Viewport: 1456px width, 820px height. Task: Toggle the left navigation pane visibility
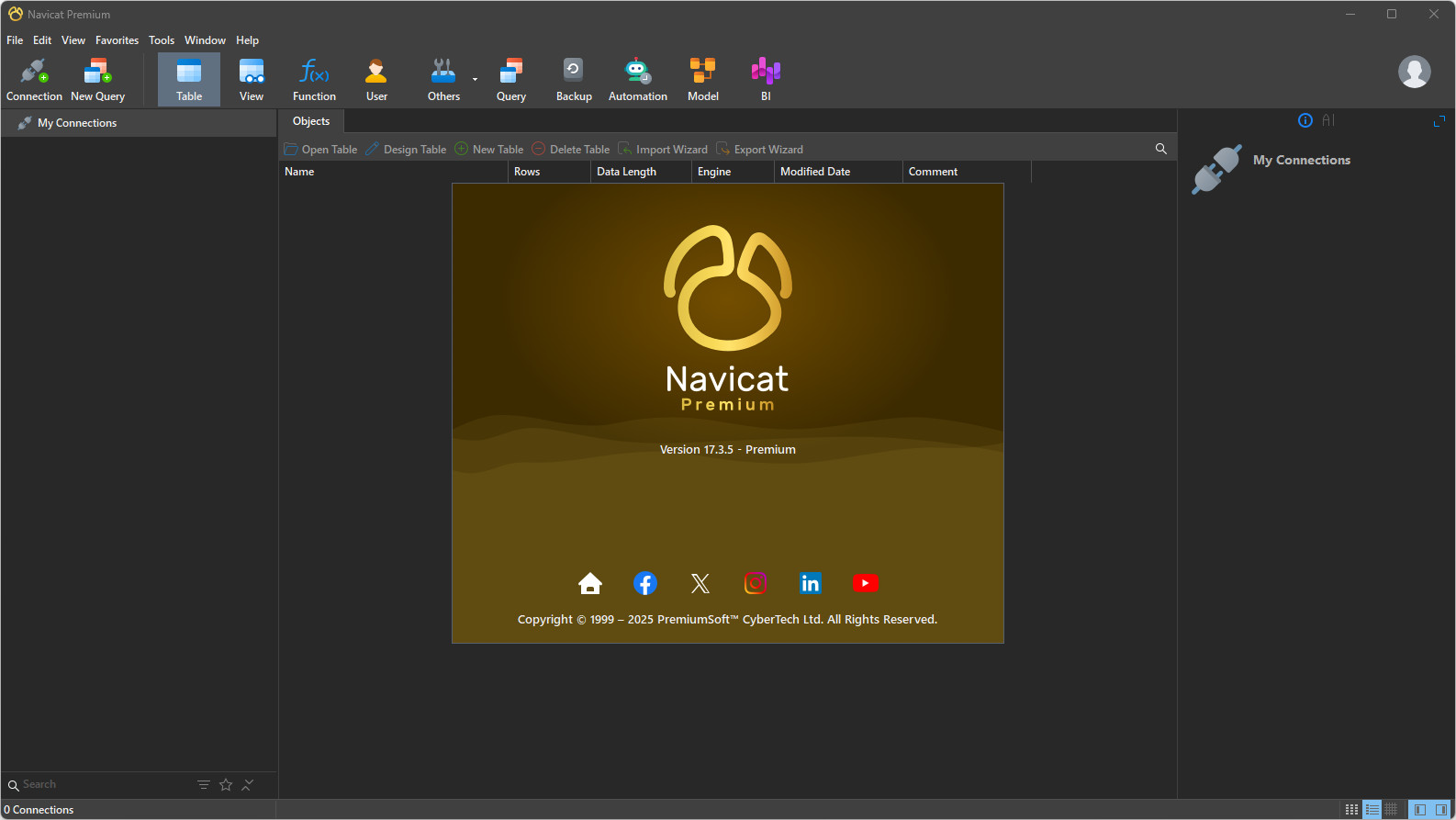[1419, 809]
